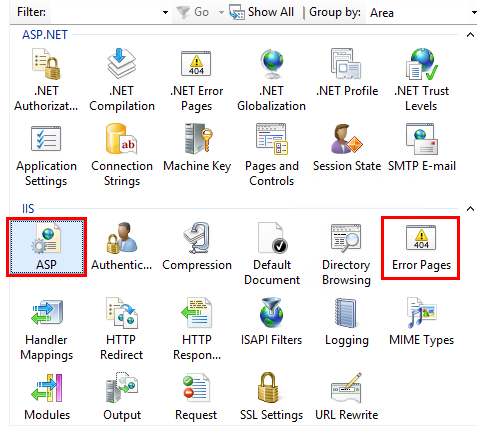This screenshot has height=428, width=477.
Task: Open Connection Strings feature
Action: (122, 155)
